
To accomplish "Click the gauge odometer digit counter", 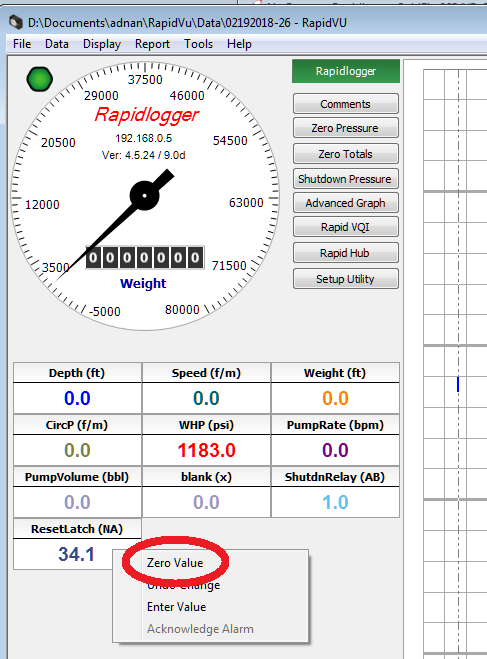I will pos(145,257).
